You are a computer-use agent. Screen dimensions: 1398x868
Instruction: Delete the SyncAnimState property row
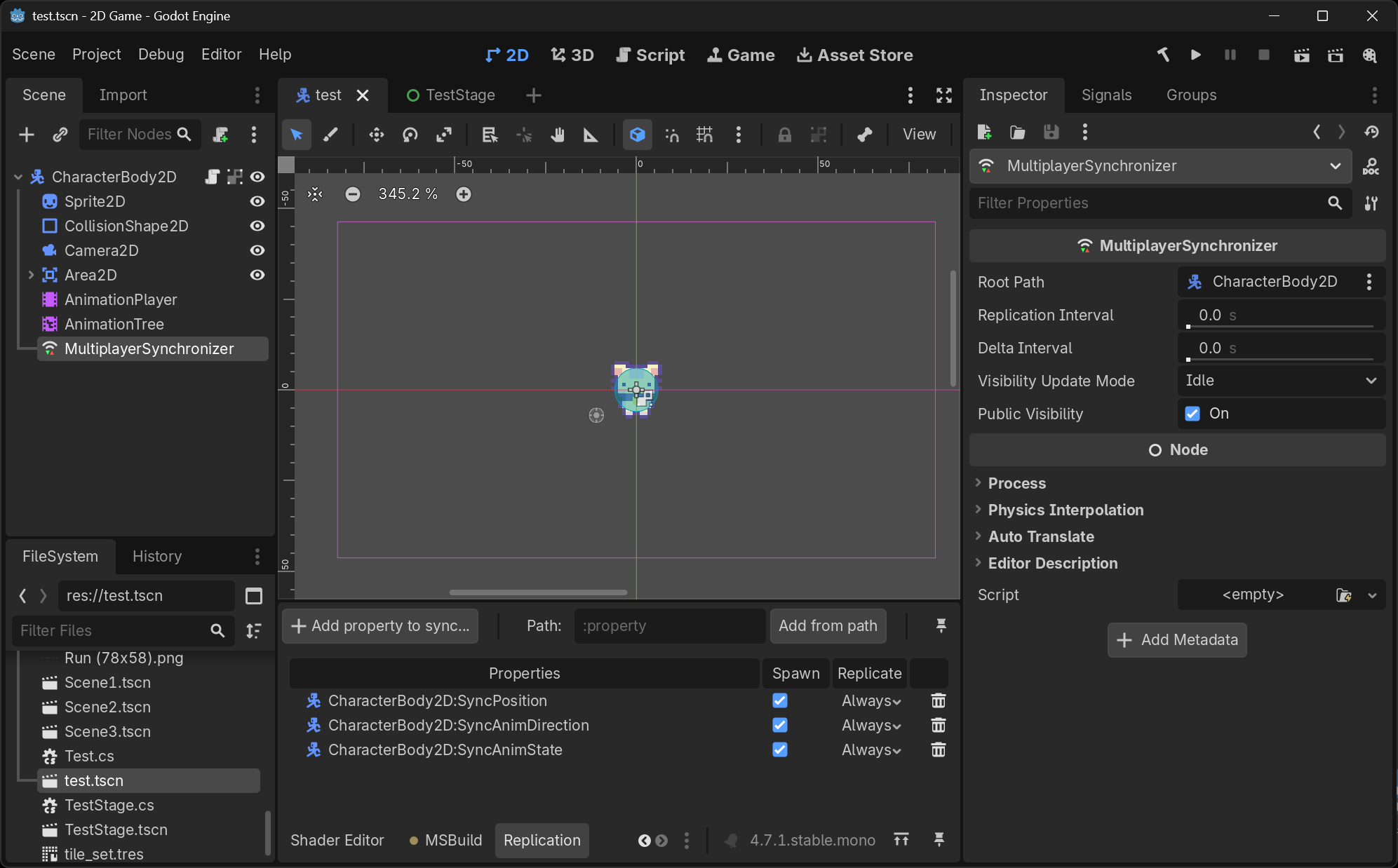click(939, 750)
